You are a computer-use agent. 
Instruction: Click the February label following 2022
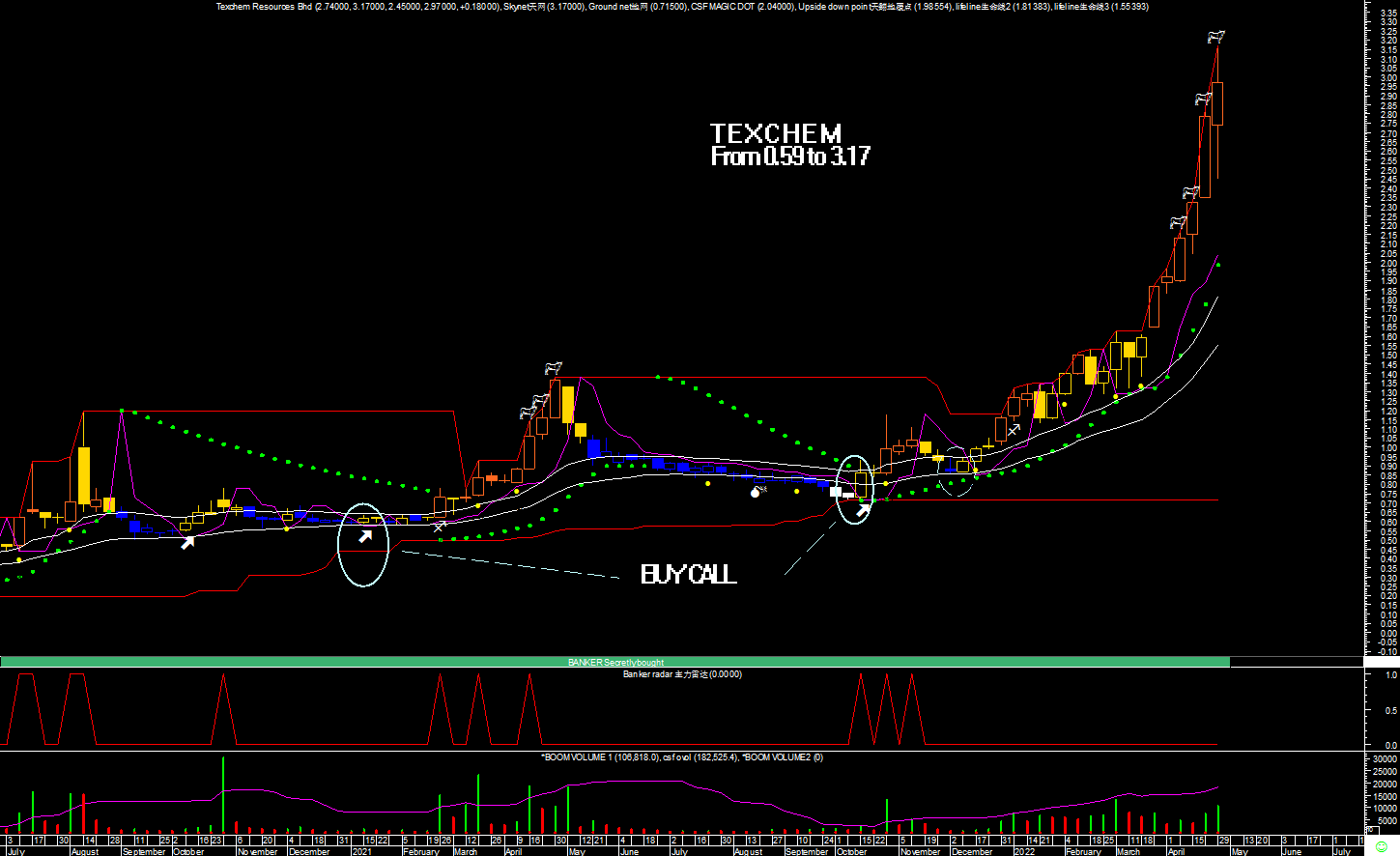1083,851
